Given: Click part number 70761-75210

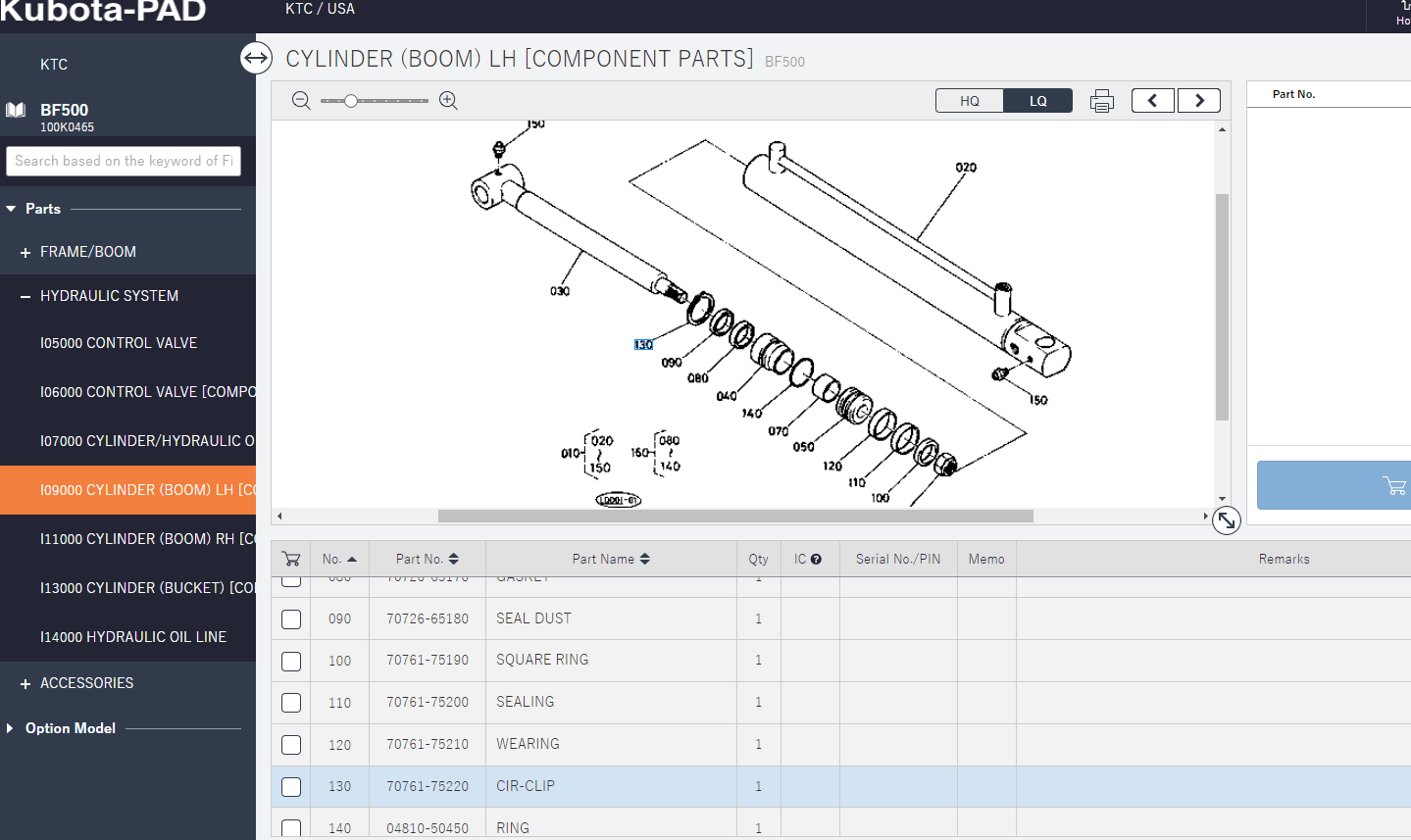Looking at the screenshot, I should 428,745.
